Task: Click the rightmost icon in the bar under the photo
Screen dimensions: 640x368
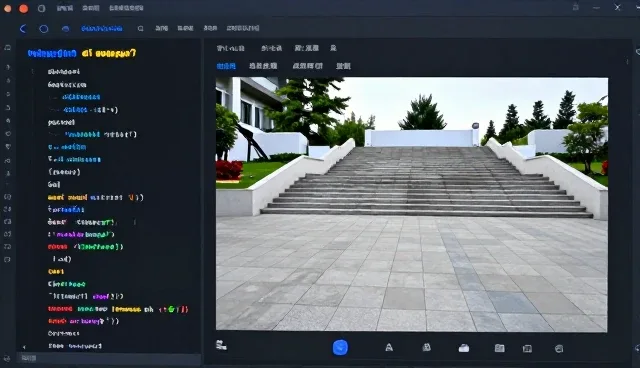Action: (559, 348)
